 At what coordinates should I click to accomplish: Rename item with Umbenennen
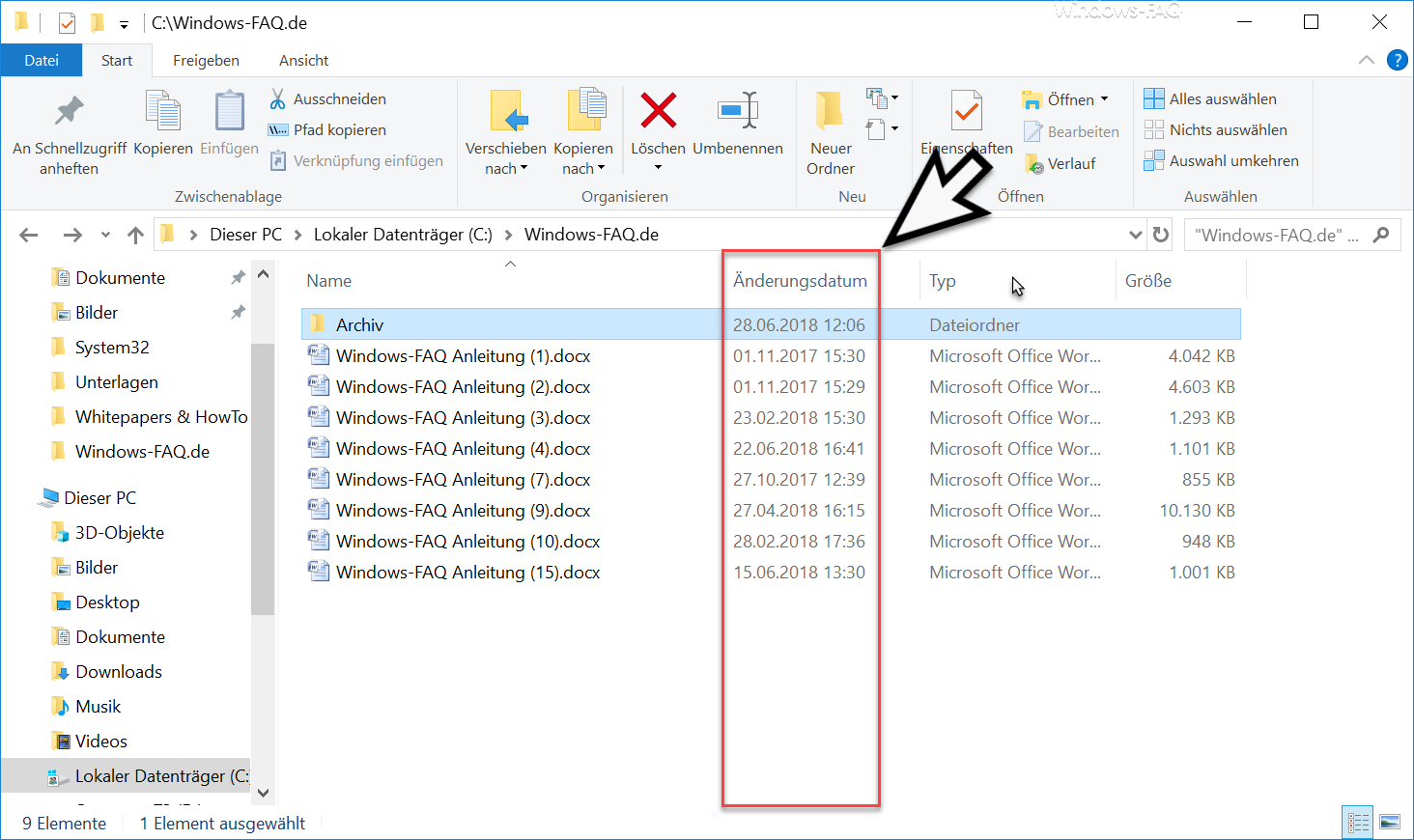click(x=738, y=124)
